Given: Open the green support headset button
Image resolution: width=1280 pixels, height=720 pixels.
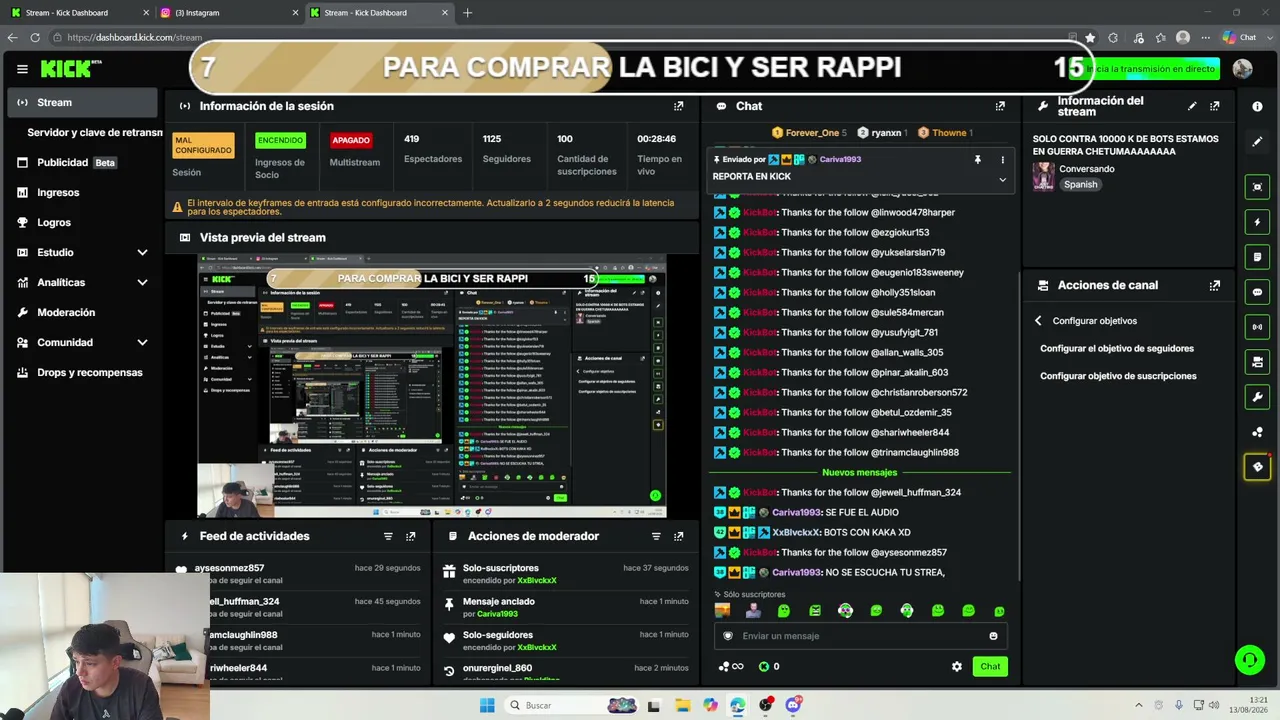Looking at the screenshot, I should coord(1249,659).
